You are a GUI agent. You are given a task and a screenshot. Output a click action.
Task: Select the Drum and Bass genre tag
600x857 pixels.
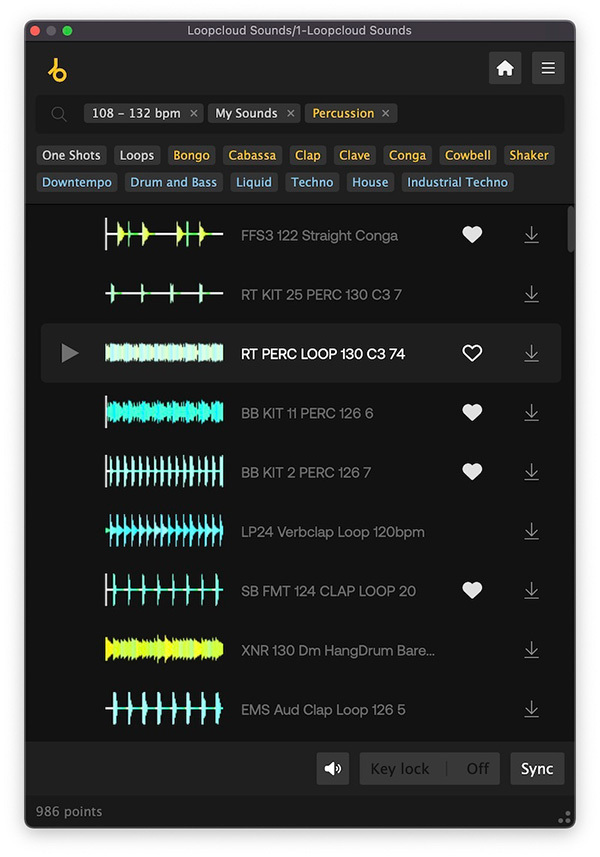(x=173, y=183)
